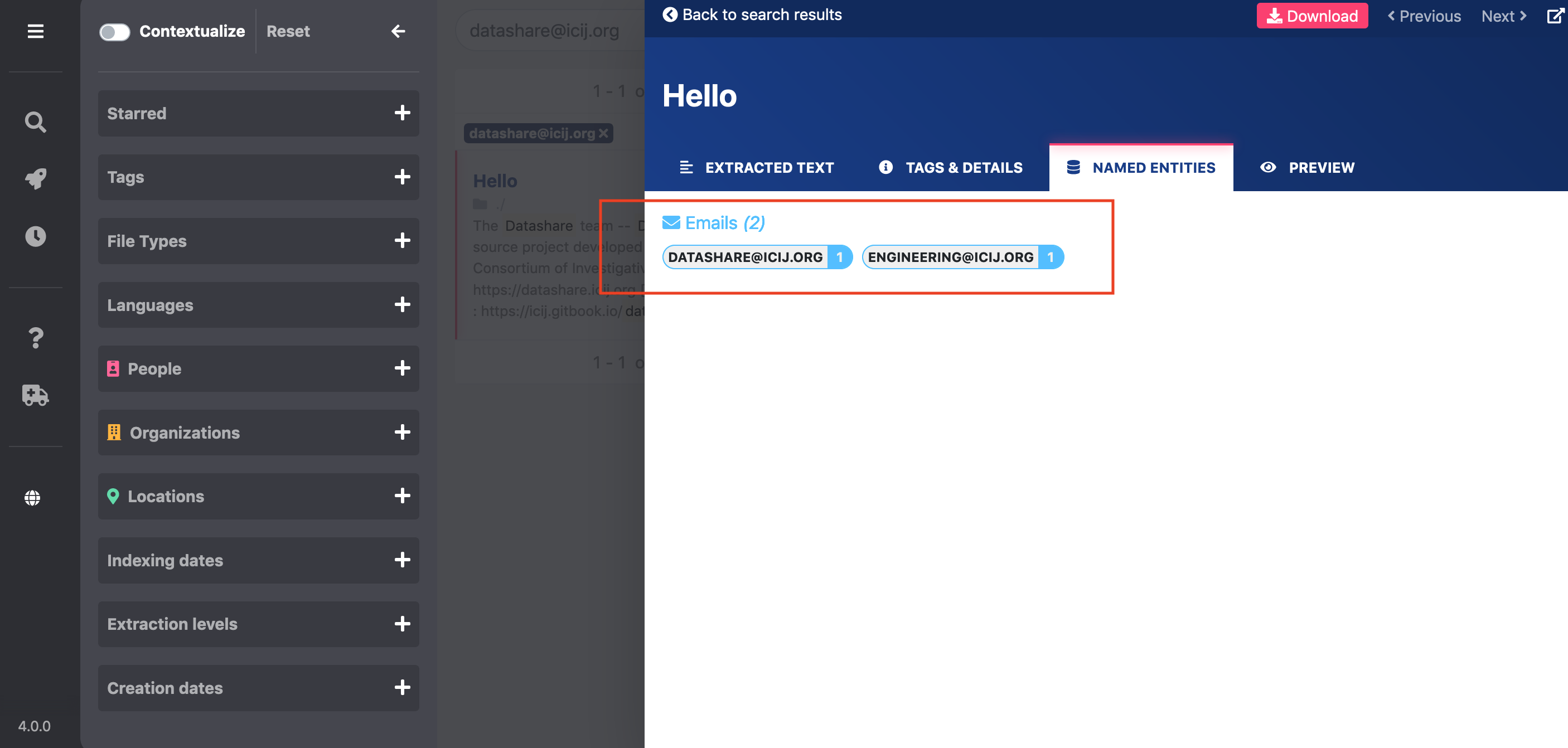Image resolution: width=1568 pixels, height=748 pixels.
Task: Switch to the Tags & Details tab
Action: click(950, 167)
